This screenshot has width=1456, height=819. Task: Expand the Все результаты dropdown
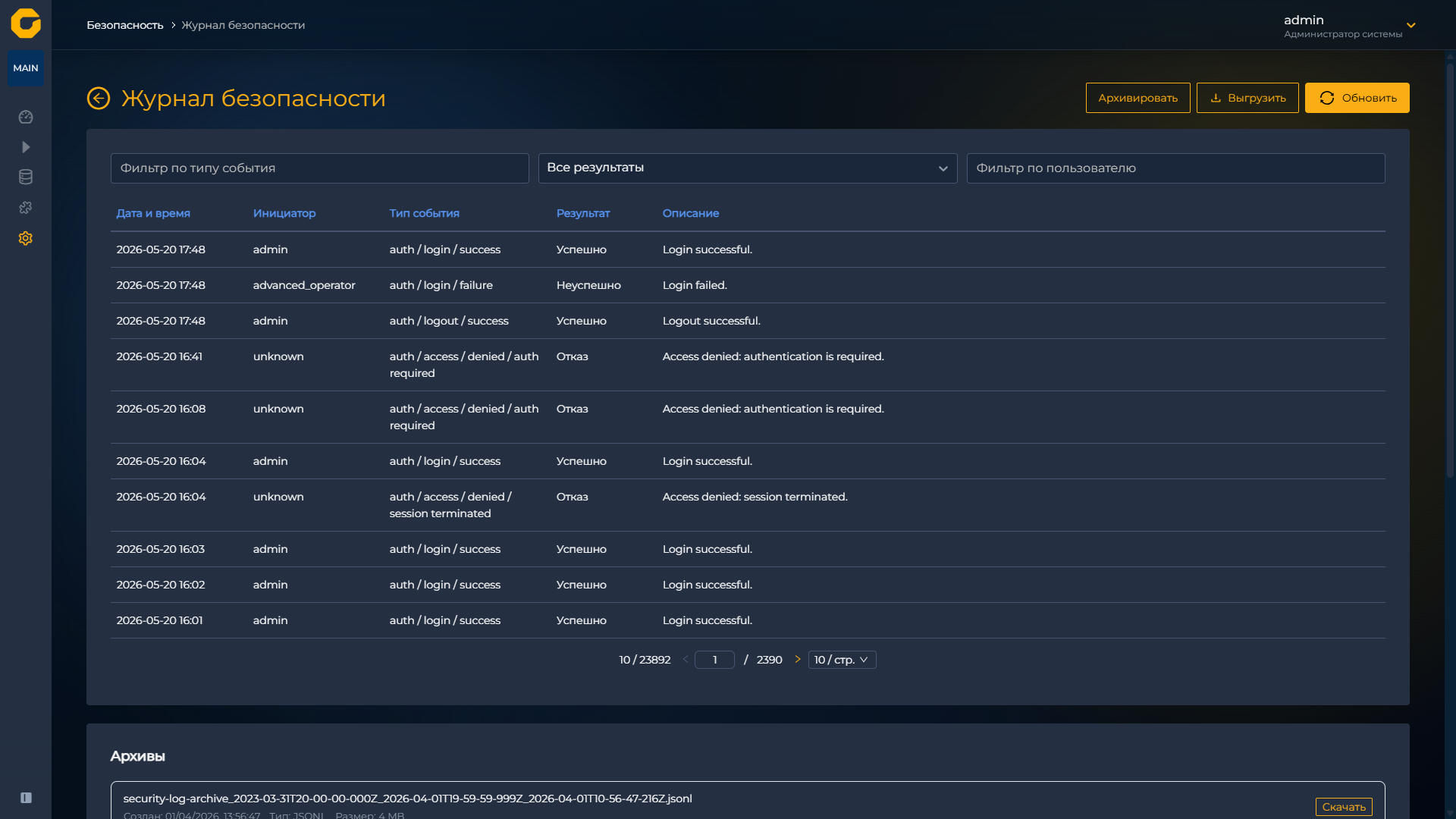tap(748, 168)
